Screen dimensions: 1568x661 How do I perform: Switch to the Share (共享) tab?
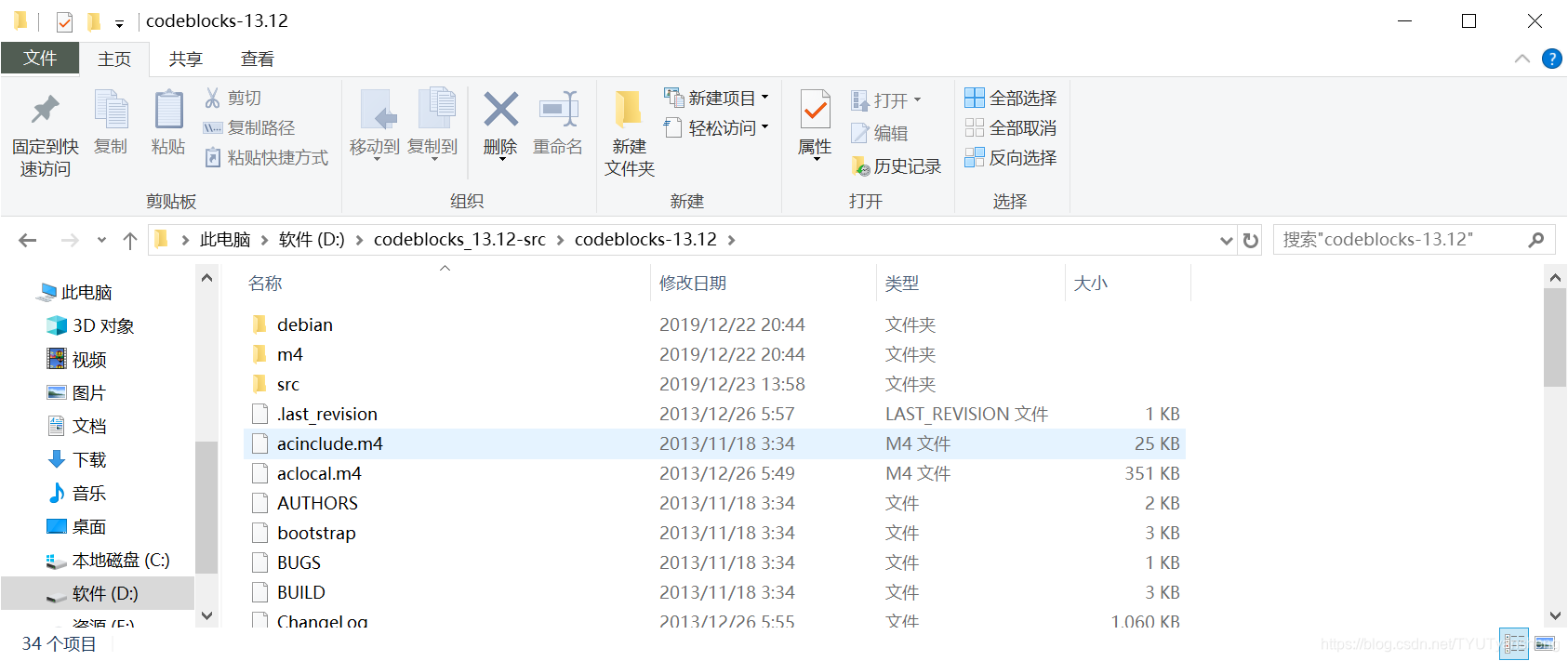tap(185, 59)
